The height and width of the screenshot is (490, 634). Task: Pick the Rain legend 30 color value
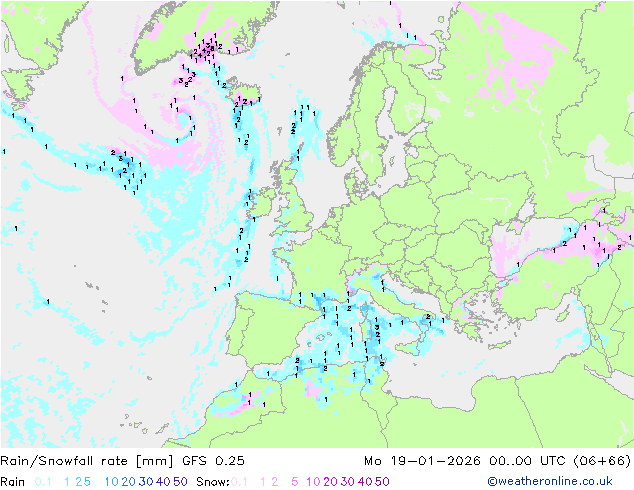pos(146,482)
